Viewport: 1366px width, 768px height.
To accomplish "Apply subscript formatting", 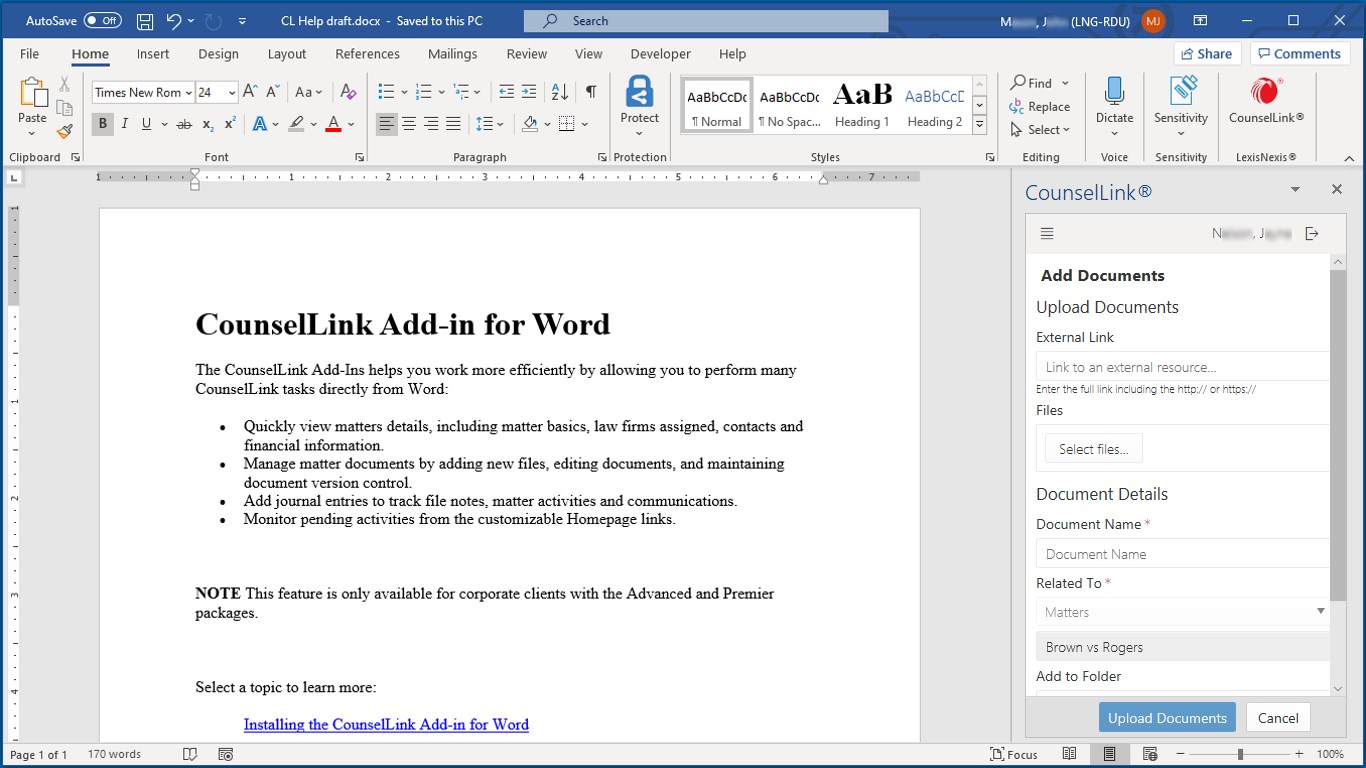I will click(x=208, y=124).
